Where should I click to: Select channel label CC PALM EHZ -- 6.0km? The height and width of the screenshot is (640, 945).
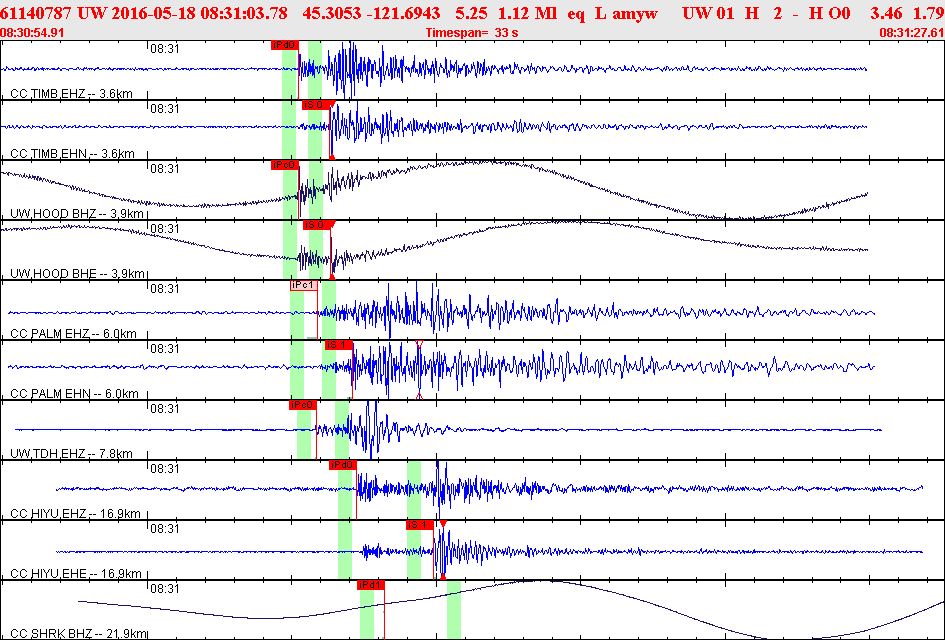coord(73,333)
